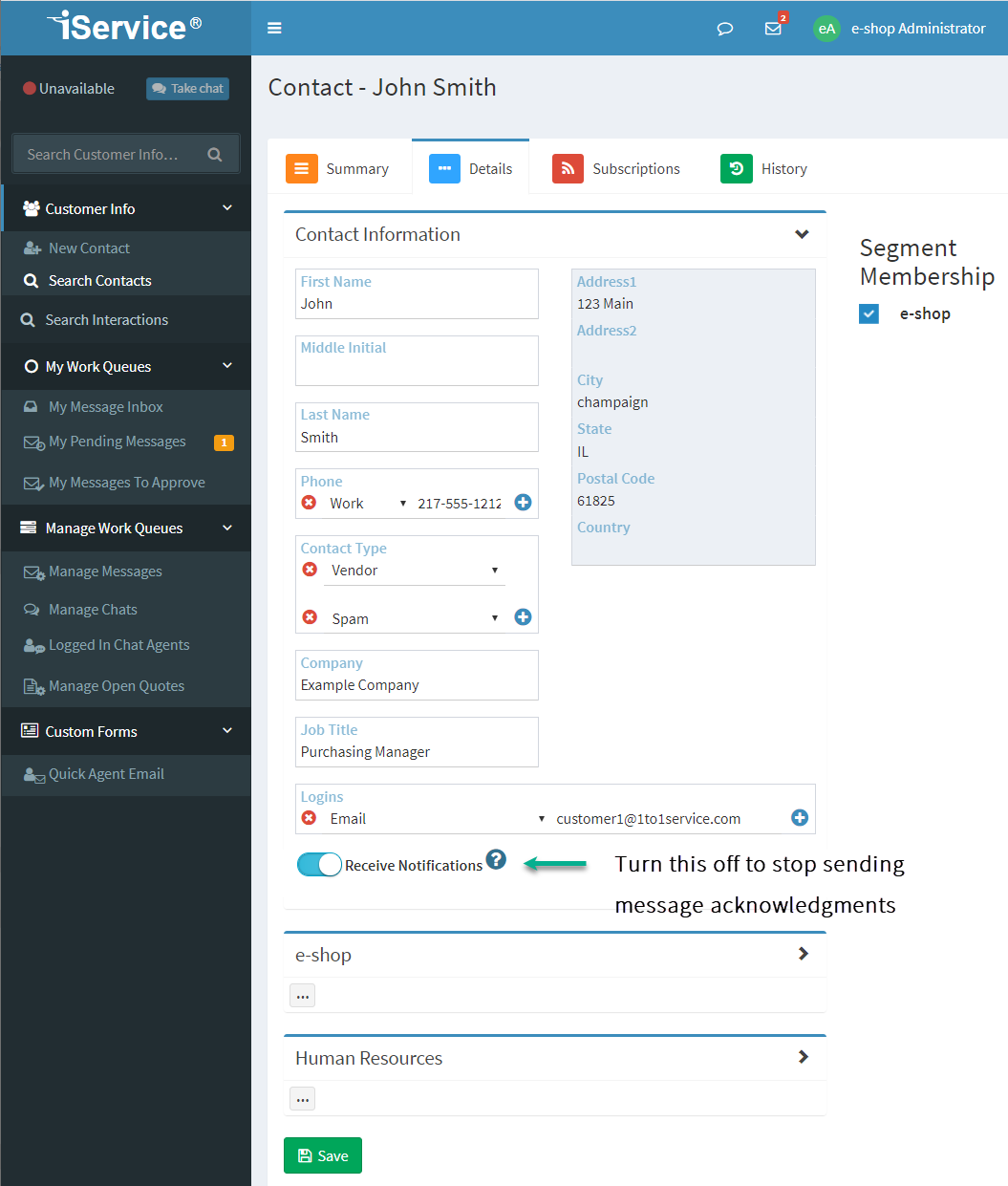Click the Company field

(x=417, y=675)
